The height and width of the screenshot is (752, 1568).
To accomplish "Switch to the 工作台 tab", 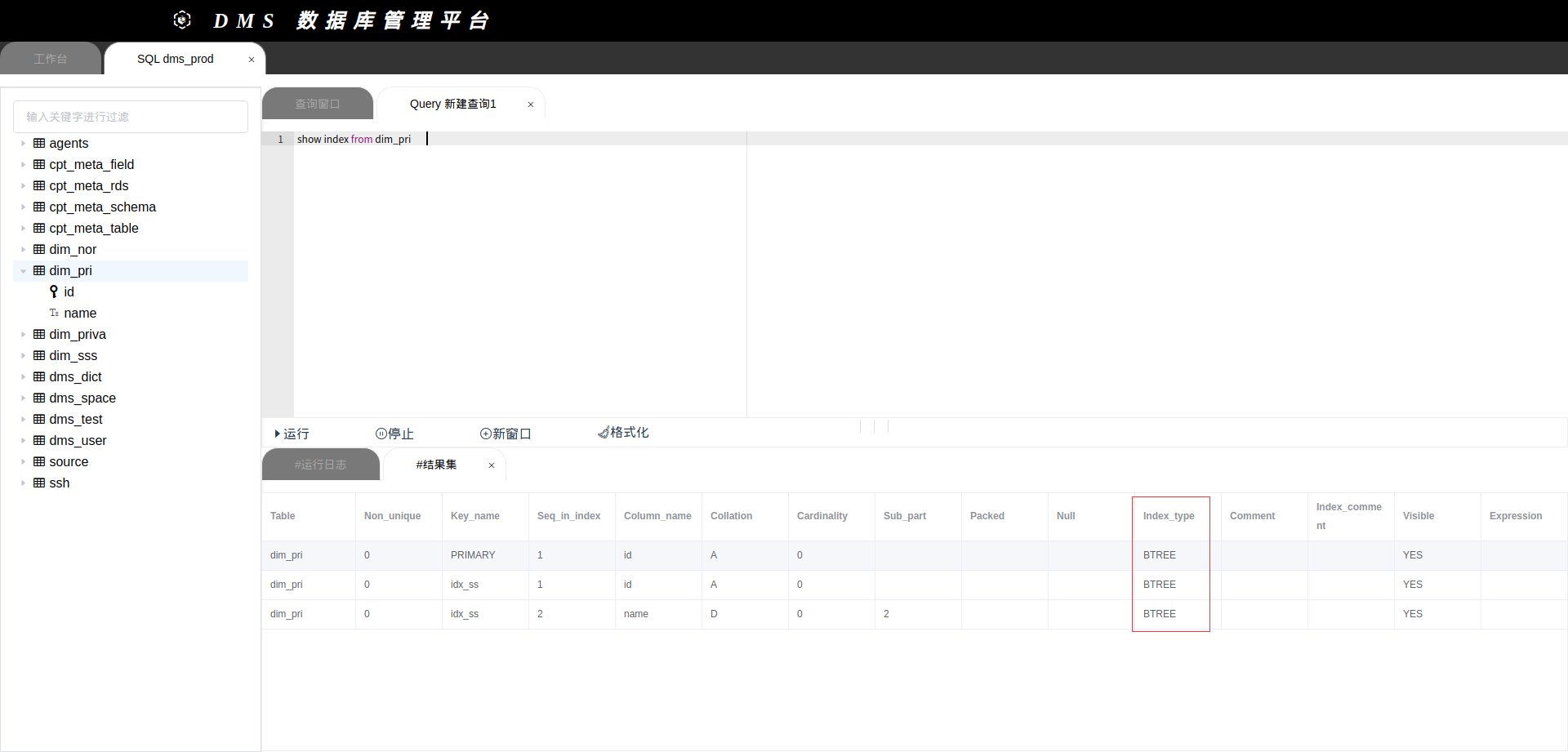I will coord(51,59).
